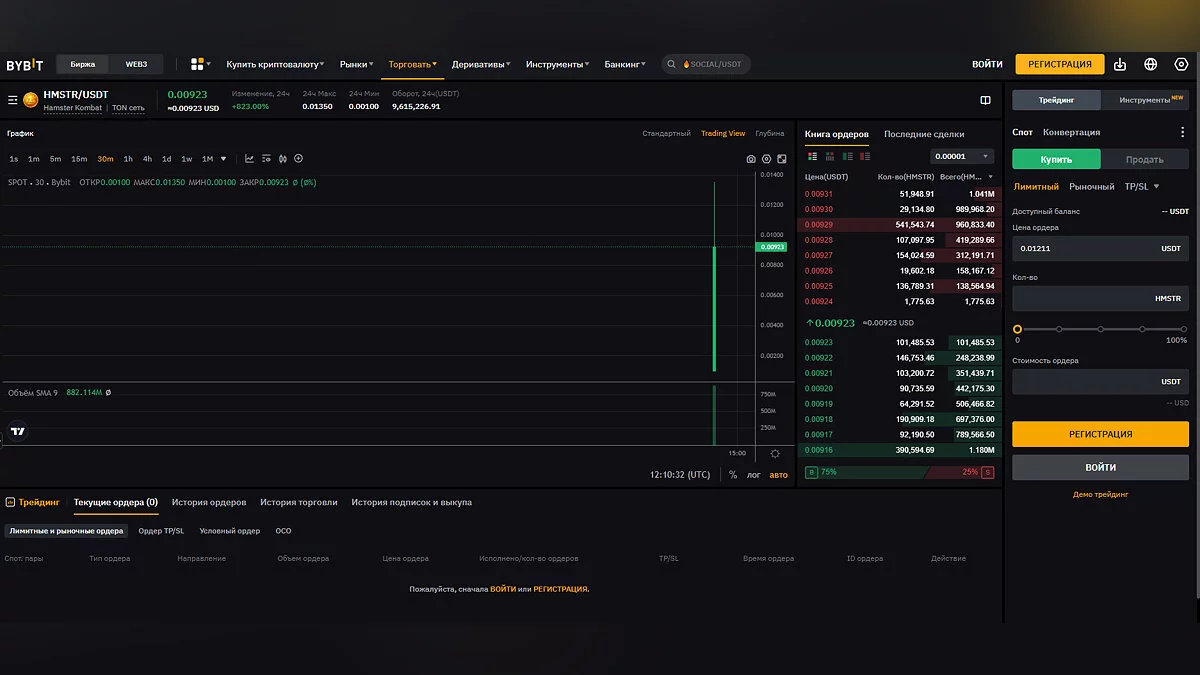Show only sell orders in order book
The width and height of the screenshot is (1200, 675).
[x=864, y=156]
